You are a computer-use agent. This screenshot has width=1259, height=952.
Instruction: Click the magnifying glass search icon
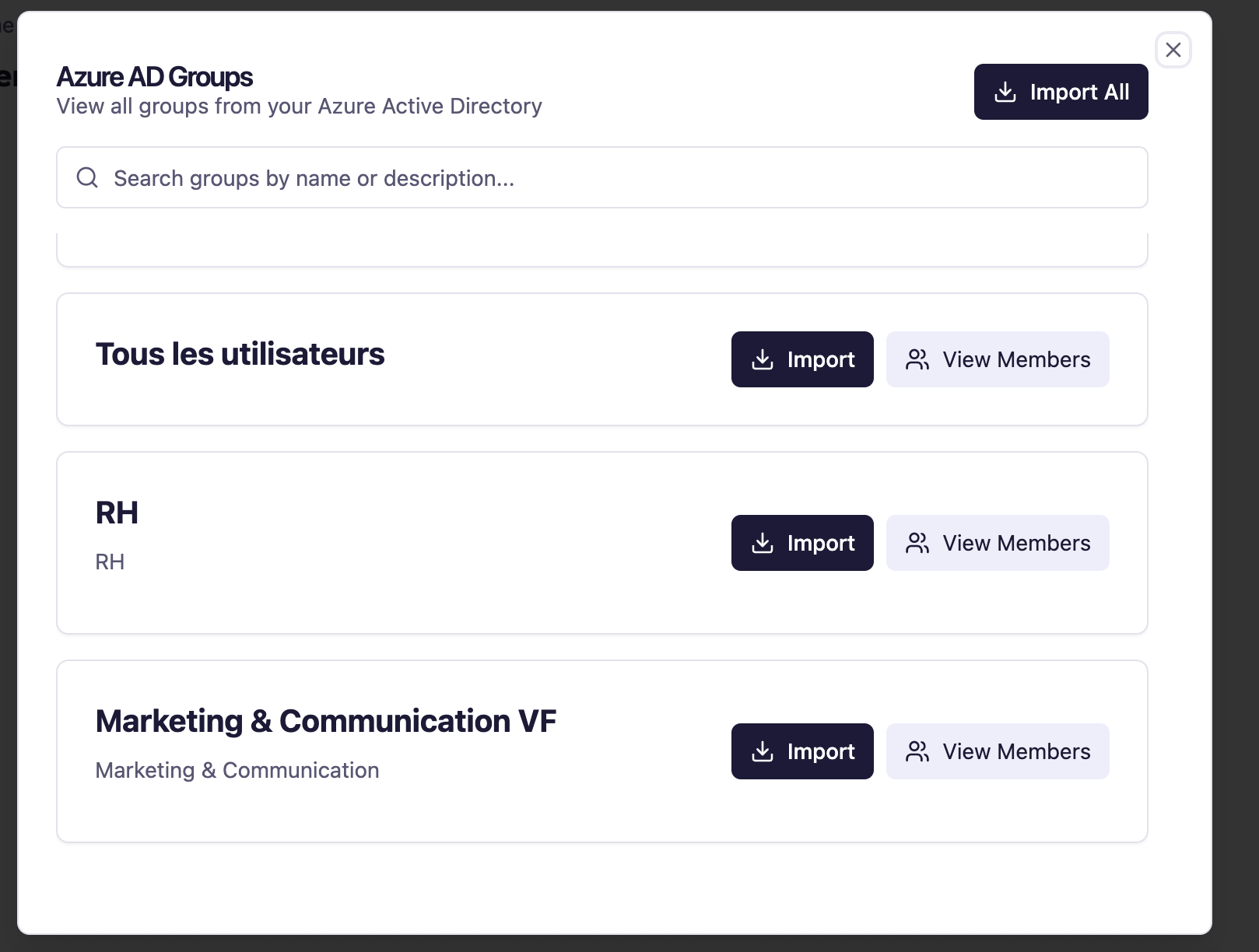[x=87, y=177]
